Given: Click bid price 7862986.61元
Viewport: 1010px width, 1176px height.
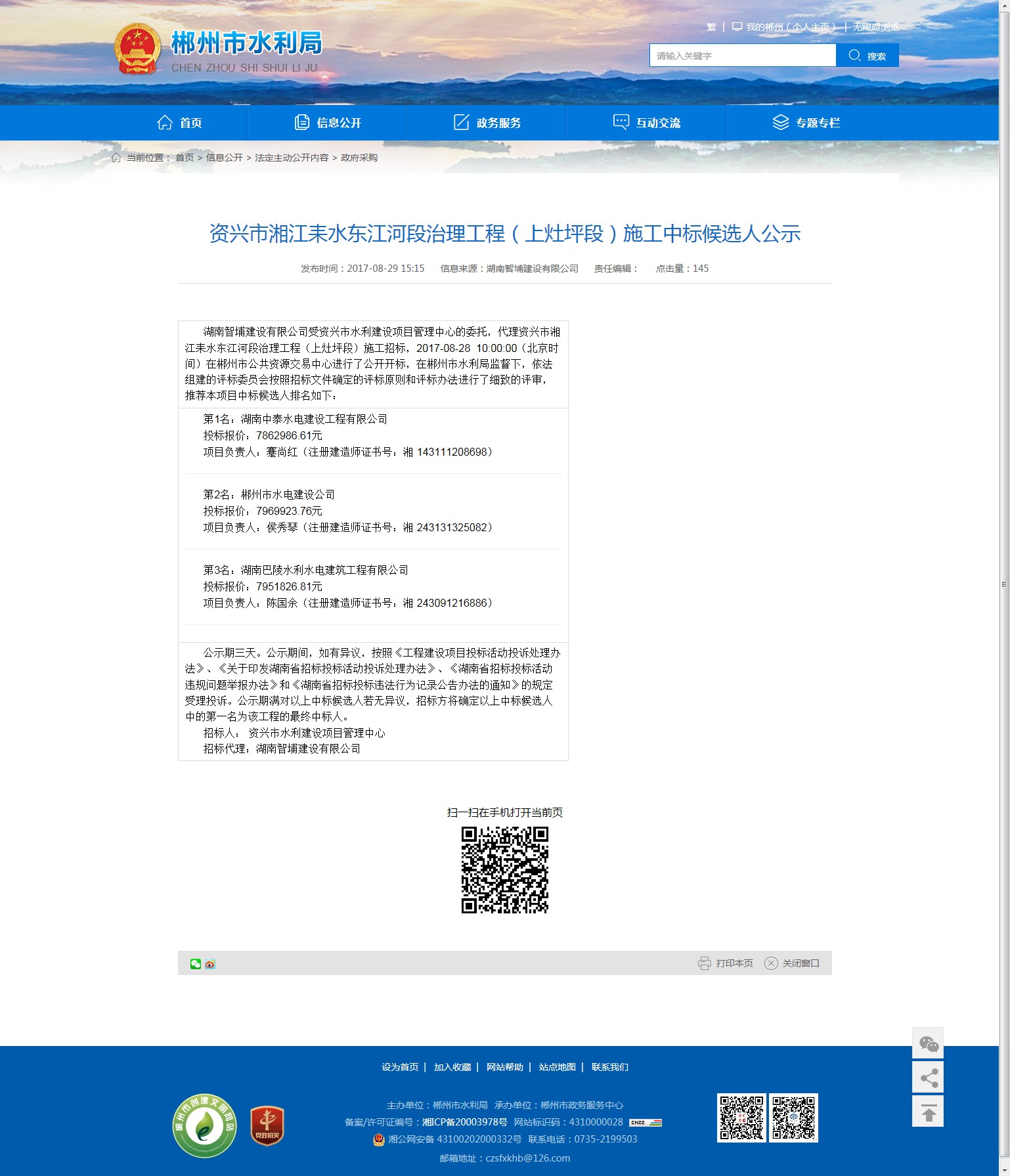Looking at the screenshot, I should (x=289, y=435).
